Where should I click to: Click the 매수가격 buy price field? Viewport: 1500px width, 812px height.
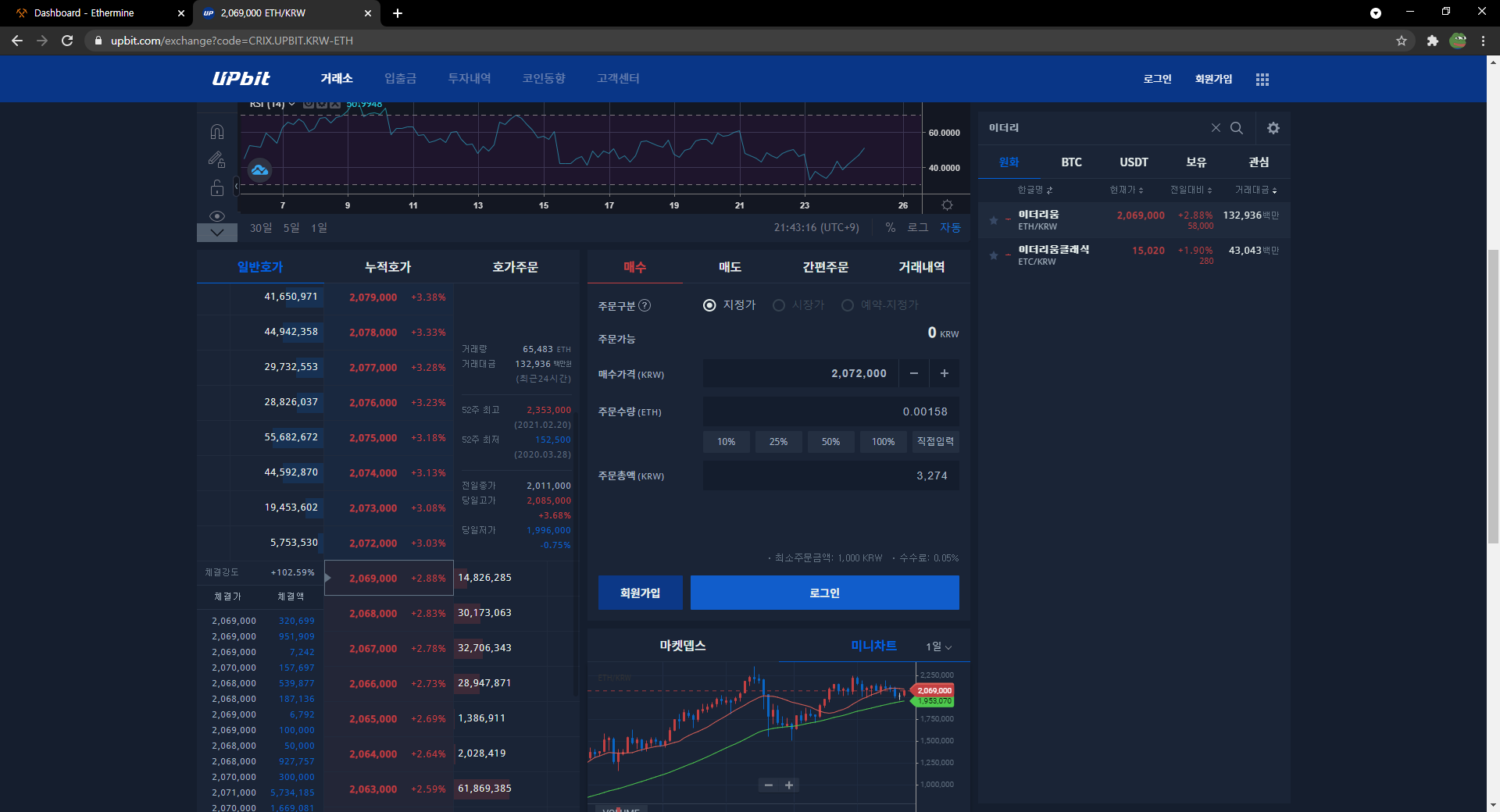[801, 373]
